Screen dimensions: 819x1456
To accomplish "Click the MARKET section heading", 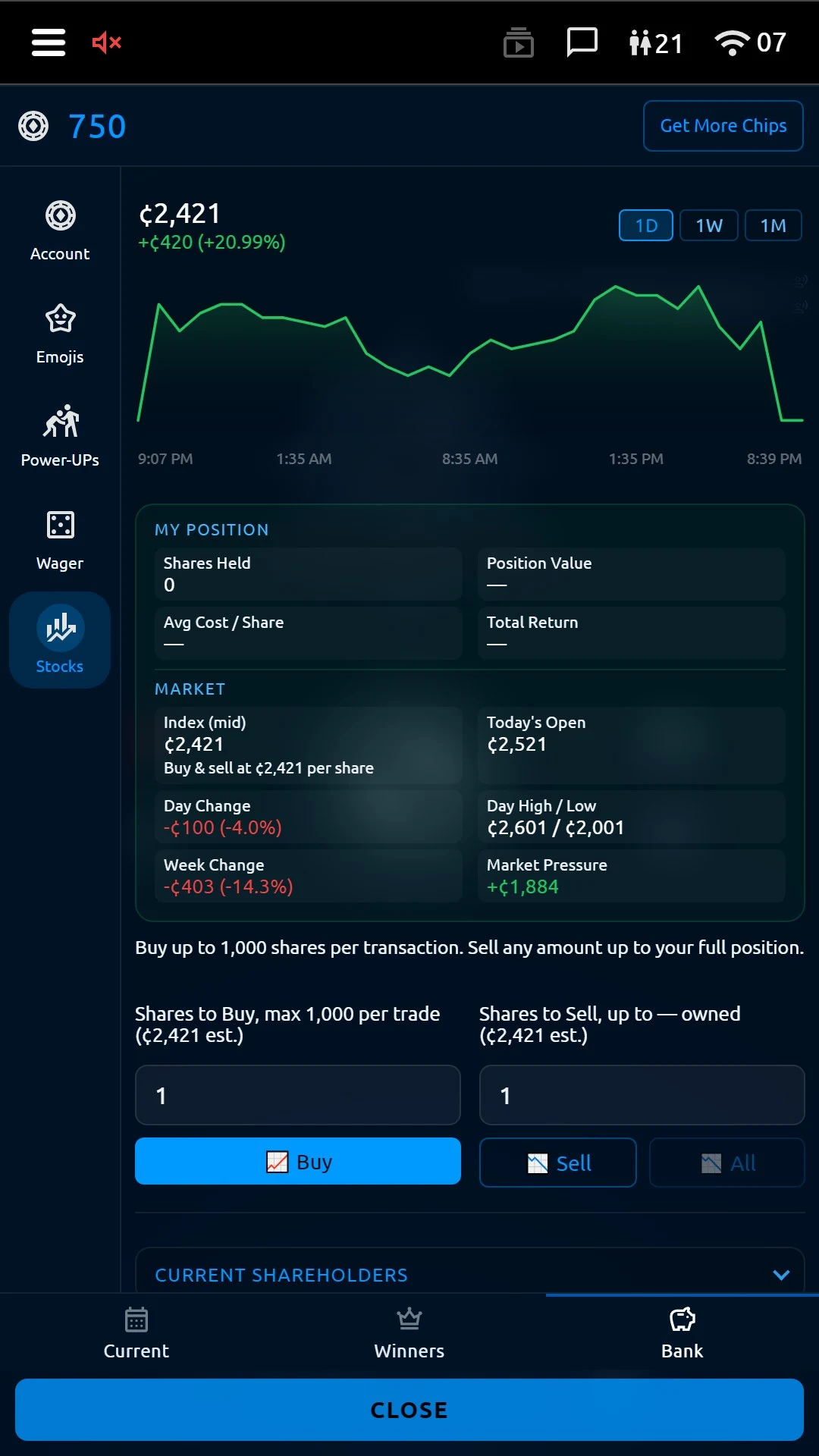I will [x=190, y=689].
